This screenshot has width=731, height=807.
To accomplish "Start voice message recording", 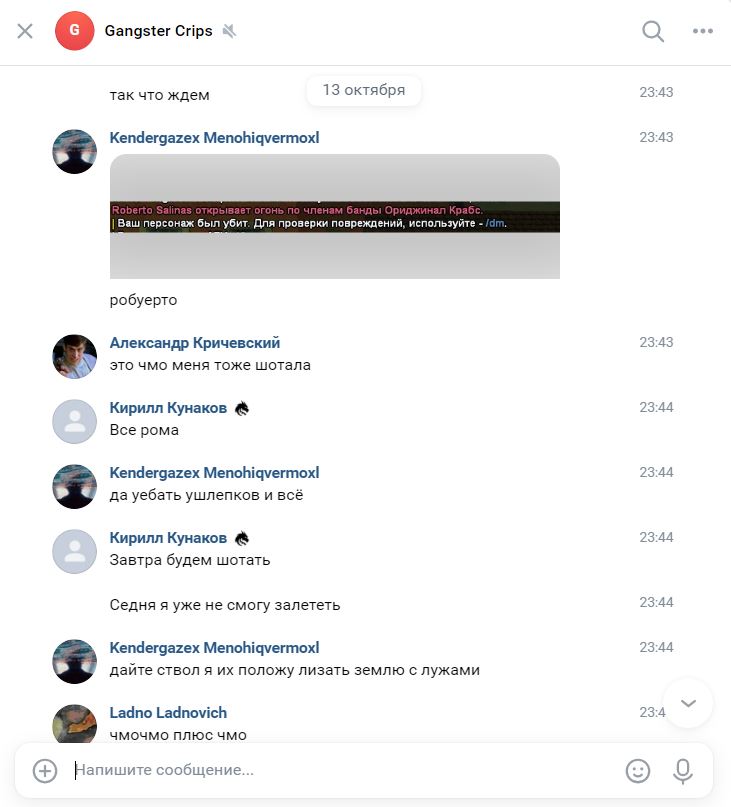I will [x=683, y=770].
